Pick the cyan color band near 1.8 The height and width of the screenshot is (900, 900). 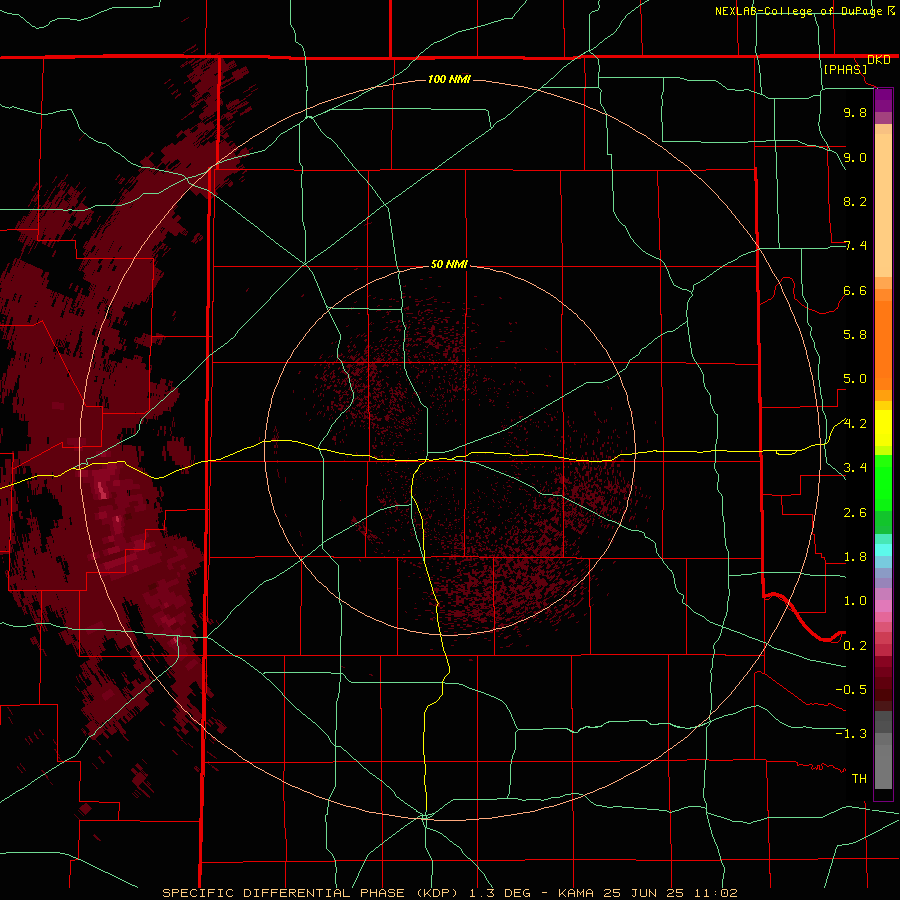click(x=883, y=550)
